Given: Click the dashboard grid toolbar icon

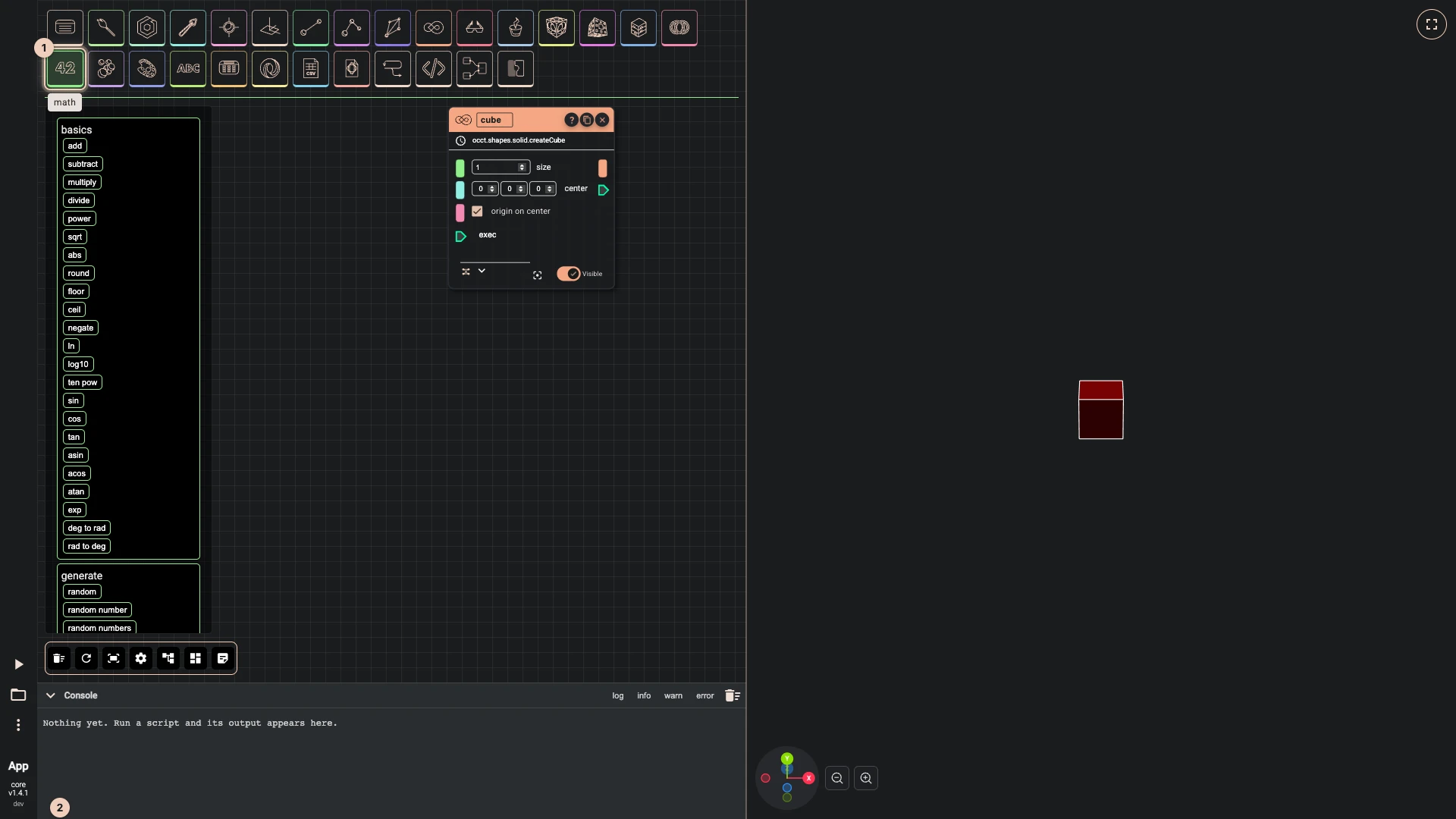Looking at the screenshot, I should tap(196, 658).
